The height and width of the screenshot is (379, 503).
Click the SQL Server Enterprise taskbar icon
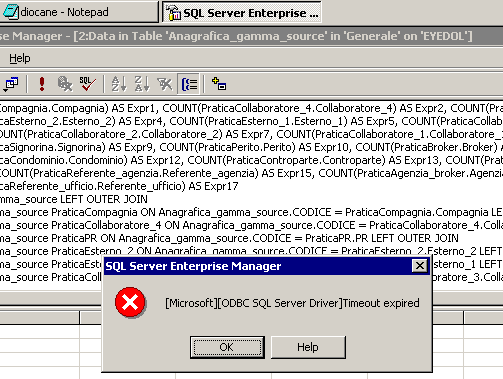173,13
